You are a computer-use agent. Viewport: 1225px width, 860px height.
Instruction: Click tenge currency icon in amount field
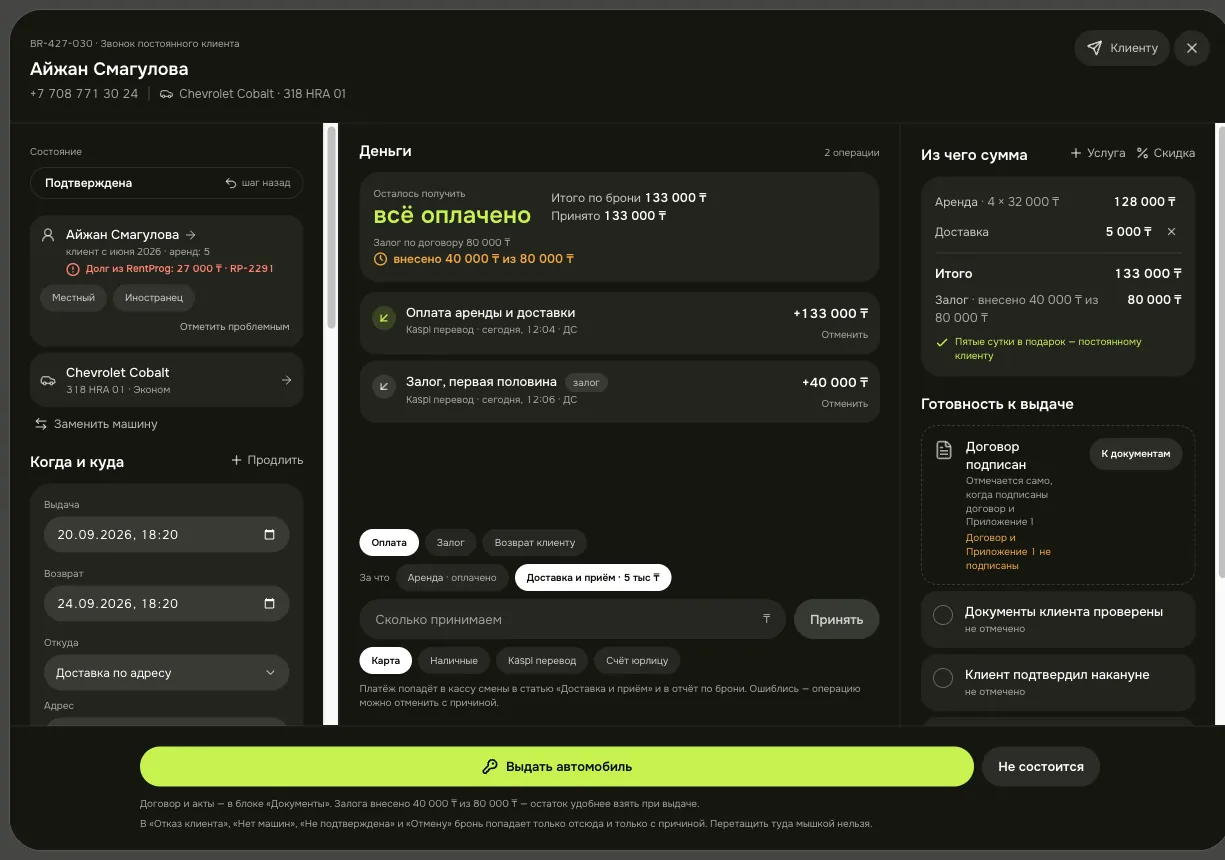click(767, 619)
